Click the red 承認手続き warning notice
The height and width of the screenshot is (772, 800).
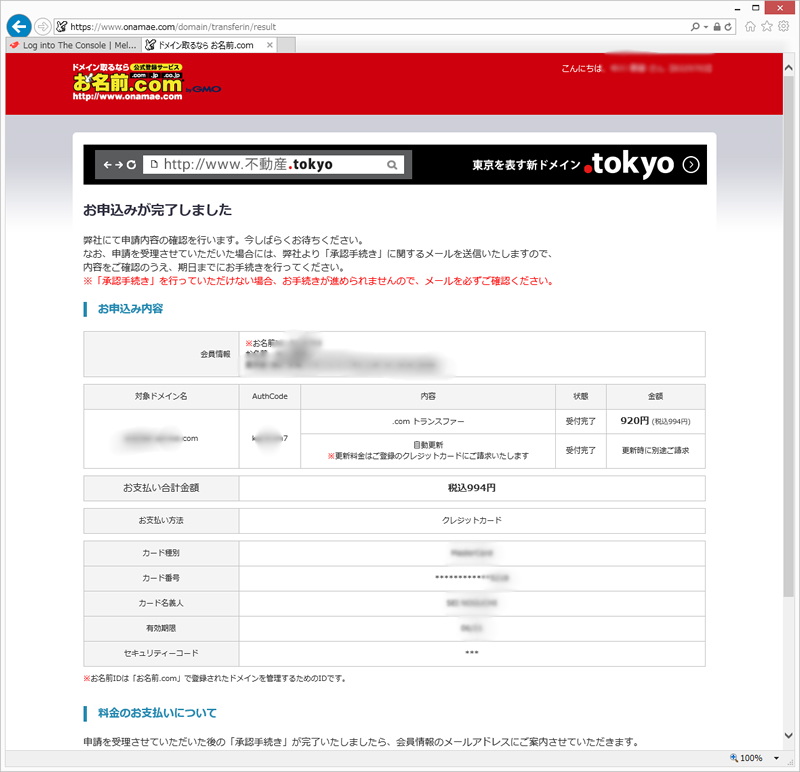(x=320, y=281)
